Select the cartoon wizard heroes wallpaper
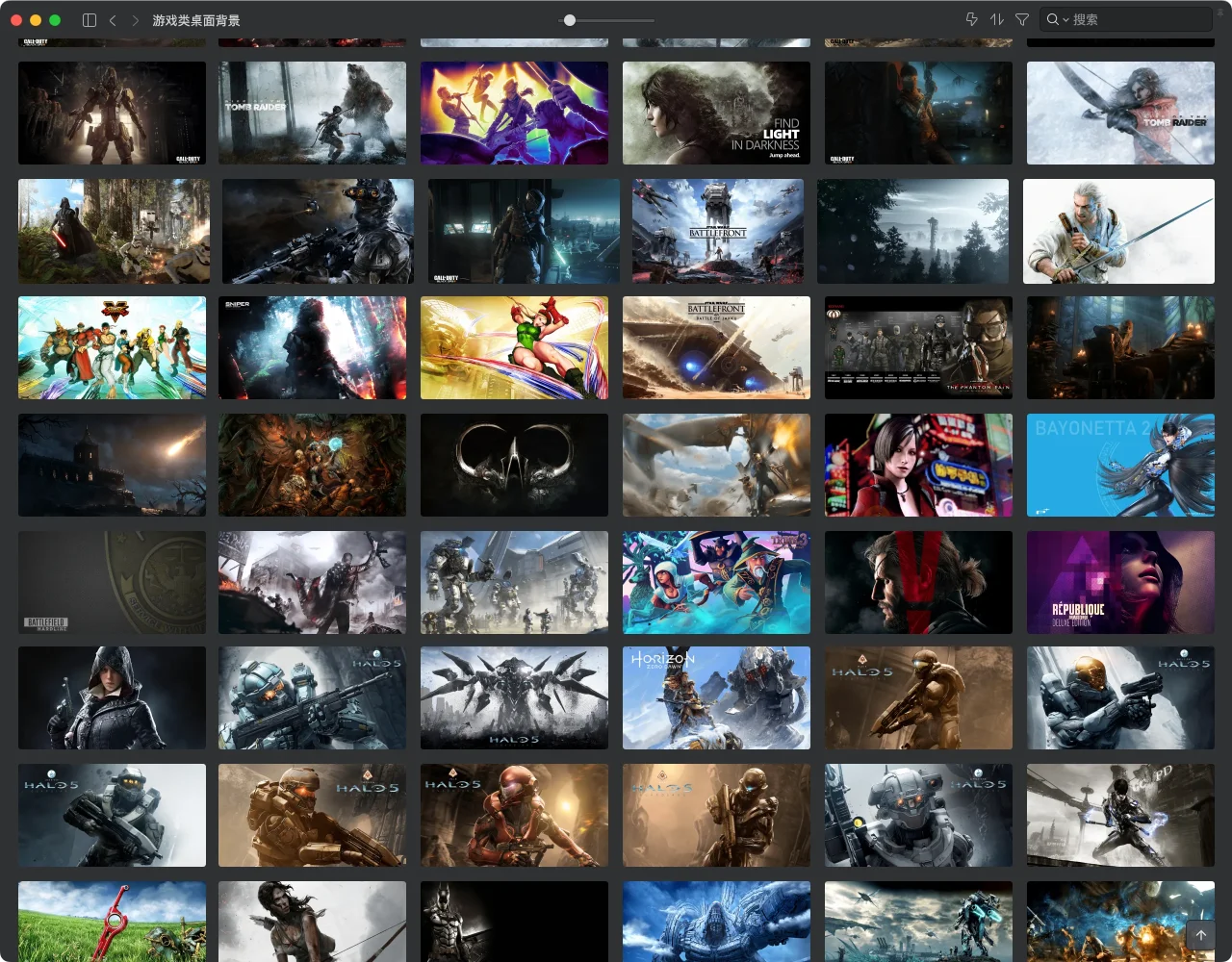 (x=716, y=583)
